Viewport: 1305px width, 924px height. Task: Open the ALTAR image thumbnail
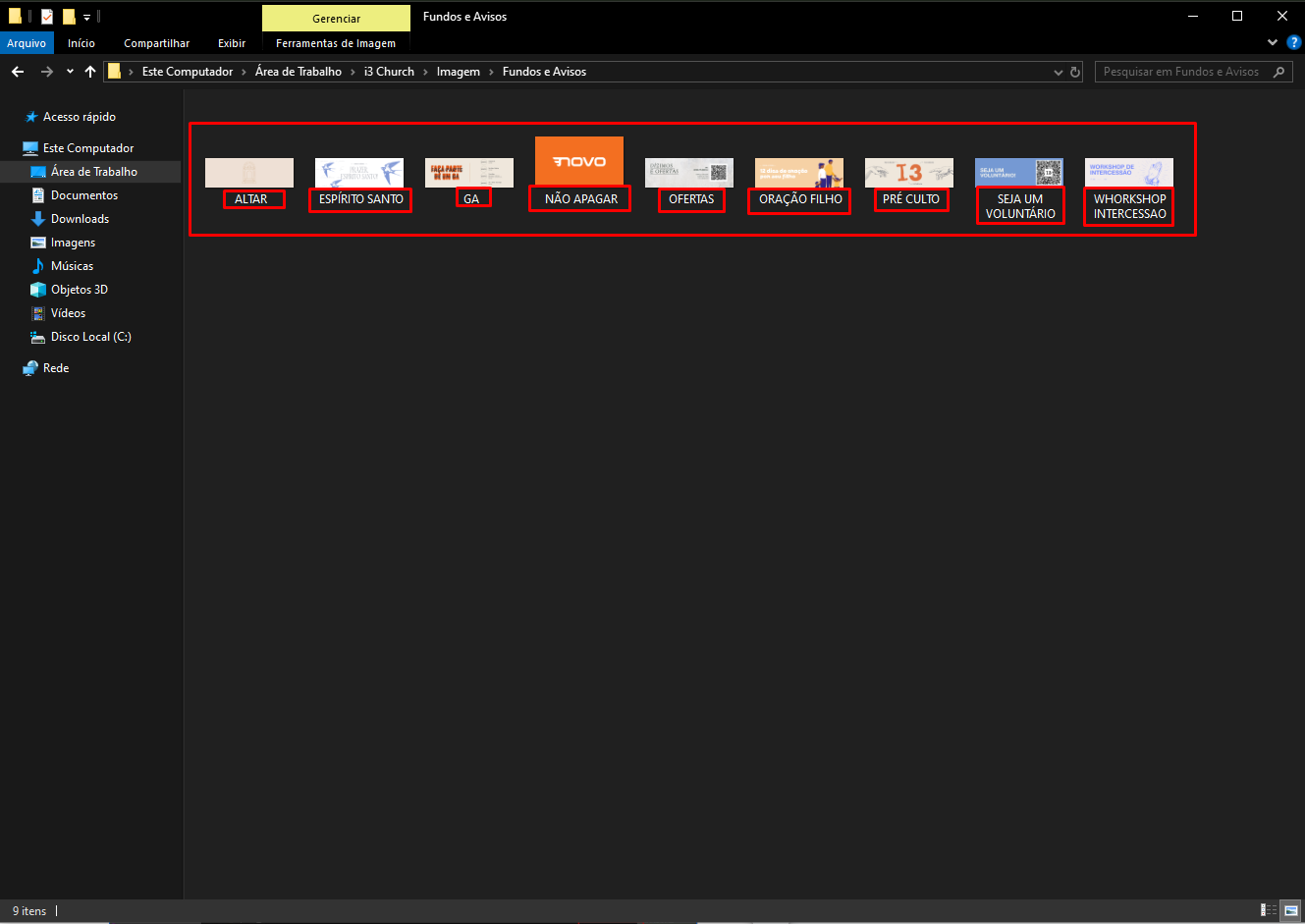(249, 173)
